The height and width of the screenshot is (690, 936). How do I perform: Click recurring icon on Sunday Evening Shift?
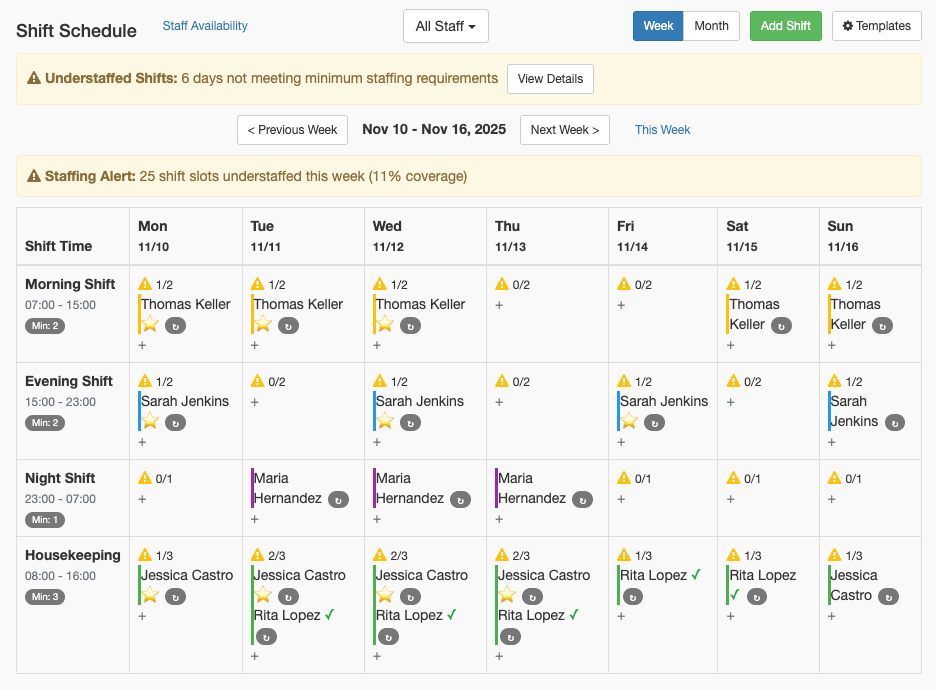click(x=895, y=423)
